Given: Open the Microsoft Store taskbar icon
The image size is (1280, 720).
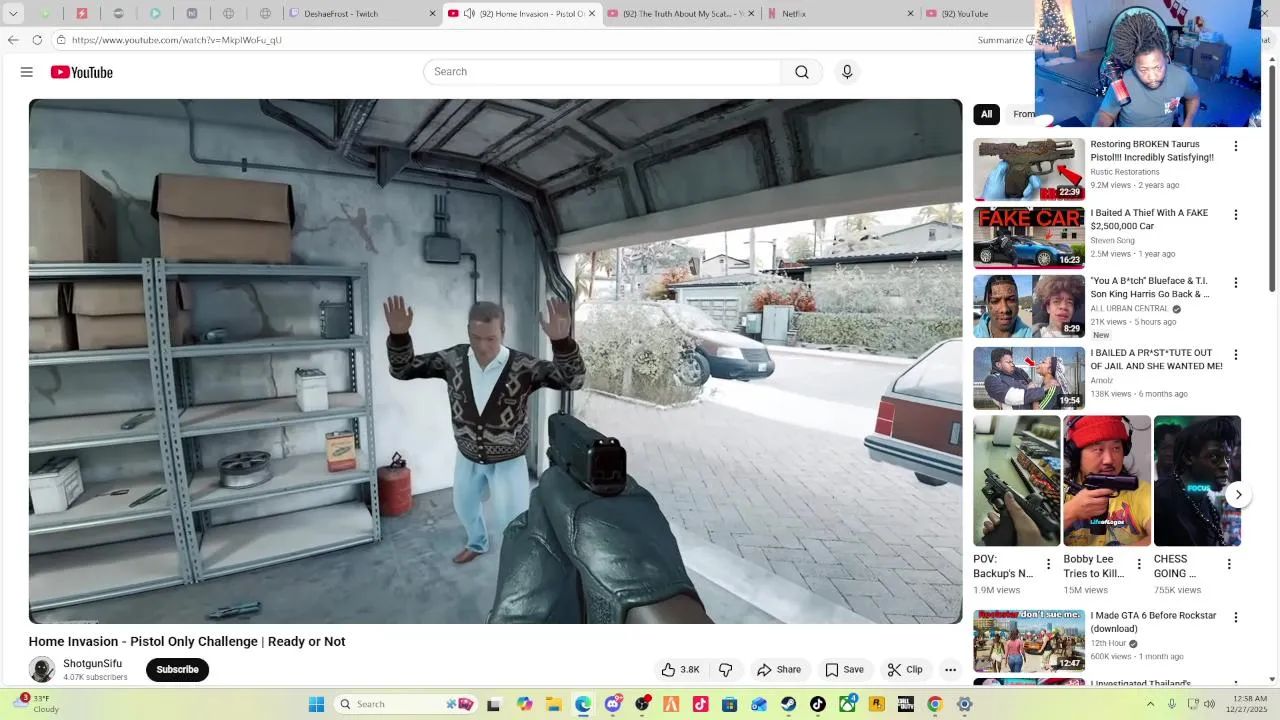Looking at the screenshot, I should pos(730,704).
